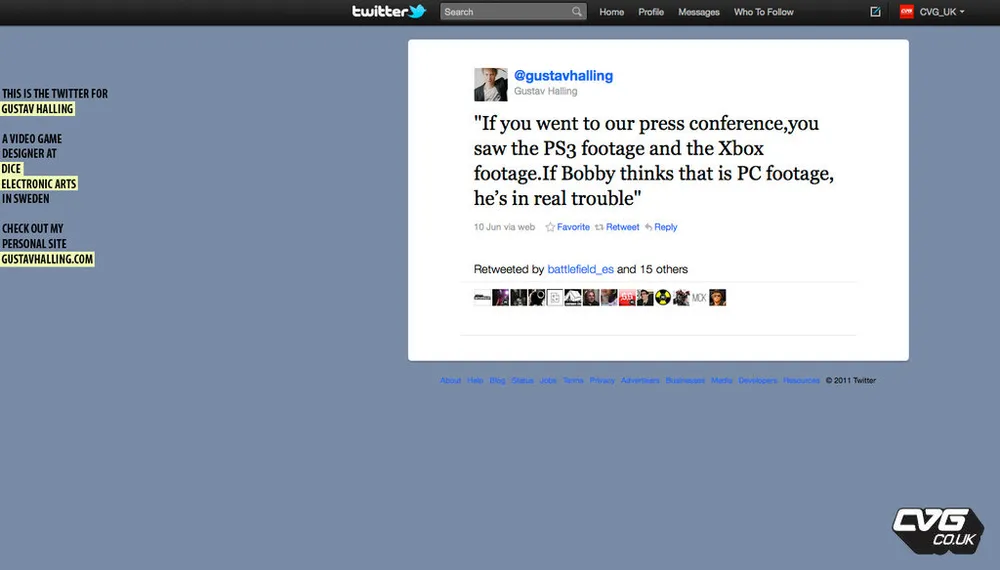
Task: Open the Messages menu item
Action: coord(698,11)
